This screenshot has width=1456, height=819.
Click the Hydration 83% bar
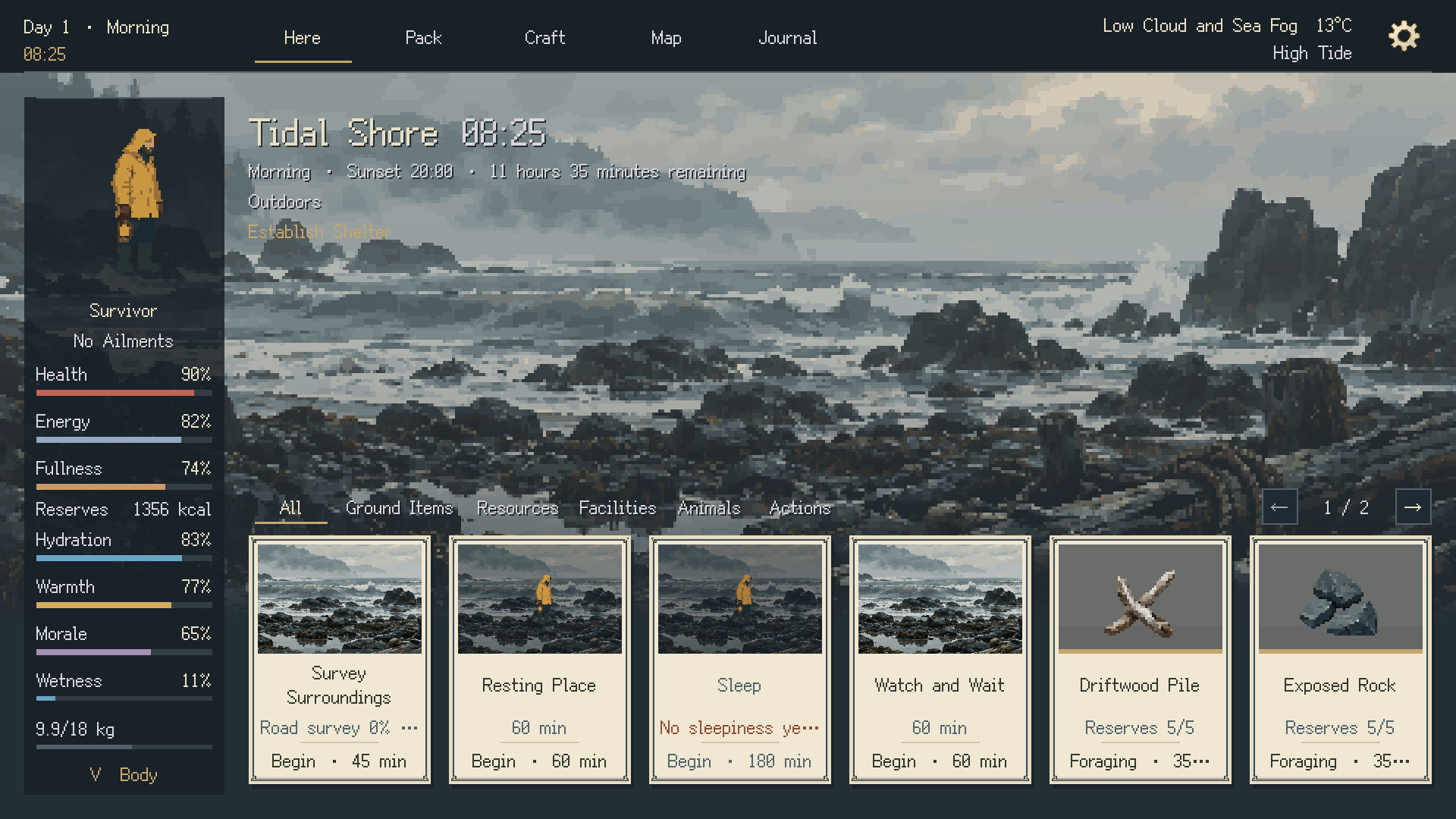click(124, 558)
